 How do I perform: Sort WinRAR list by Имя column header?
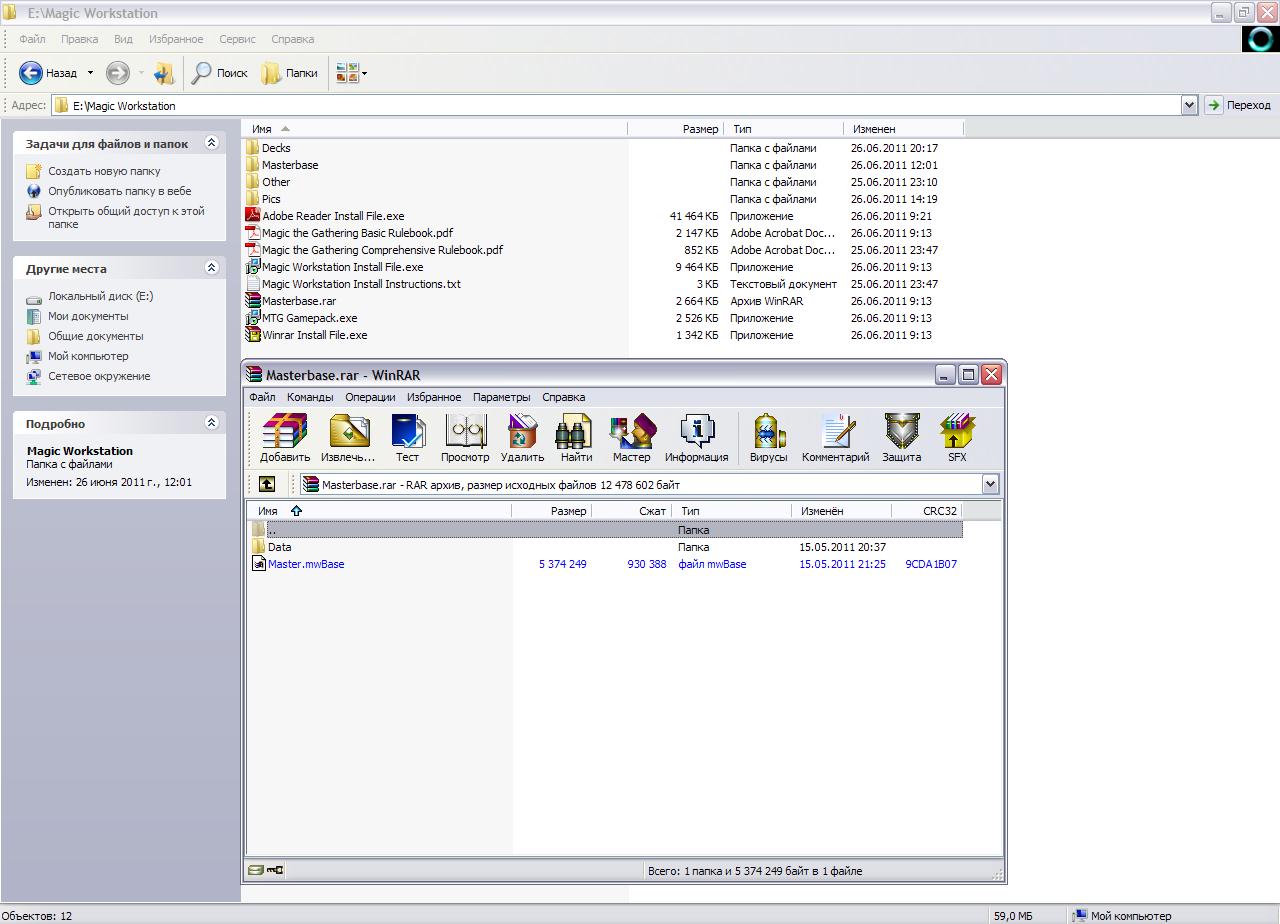tap(380, 511)
